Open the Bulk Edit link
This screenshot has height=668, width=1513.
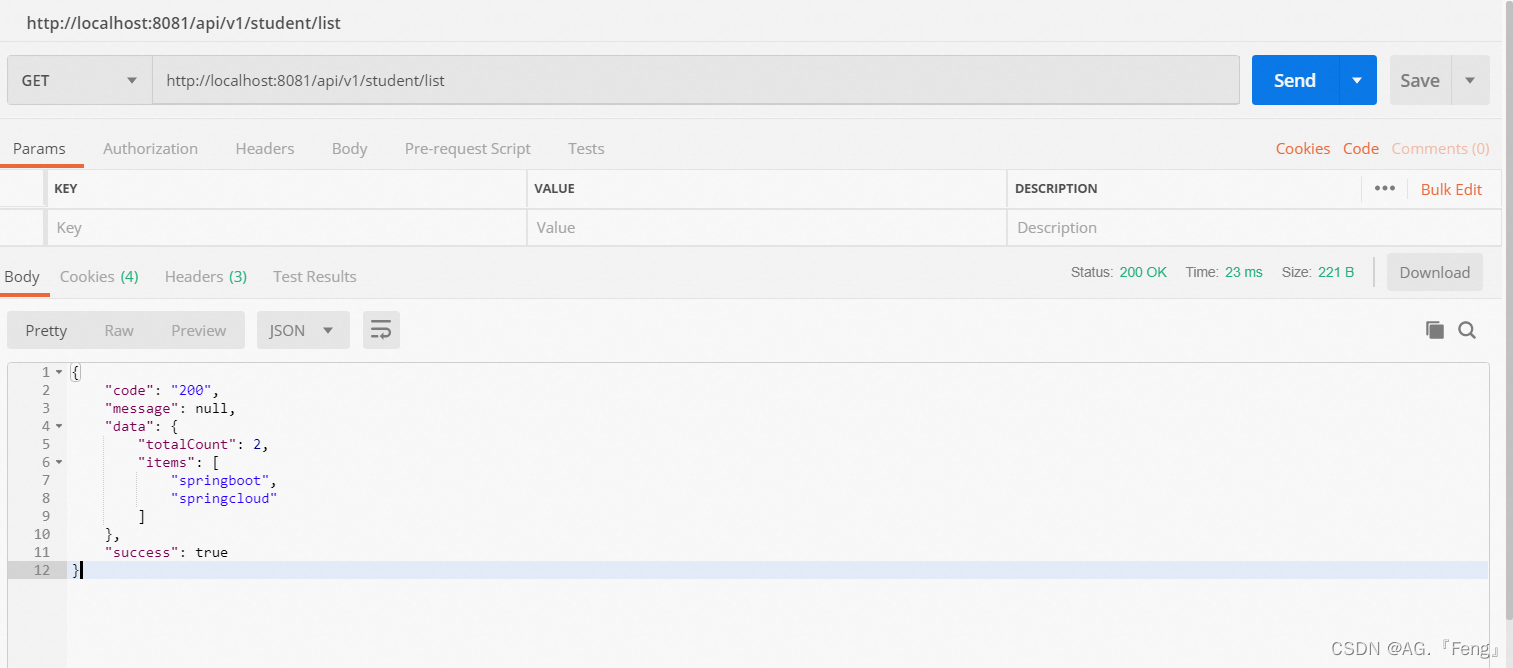(x=1451, y=189)
